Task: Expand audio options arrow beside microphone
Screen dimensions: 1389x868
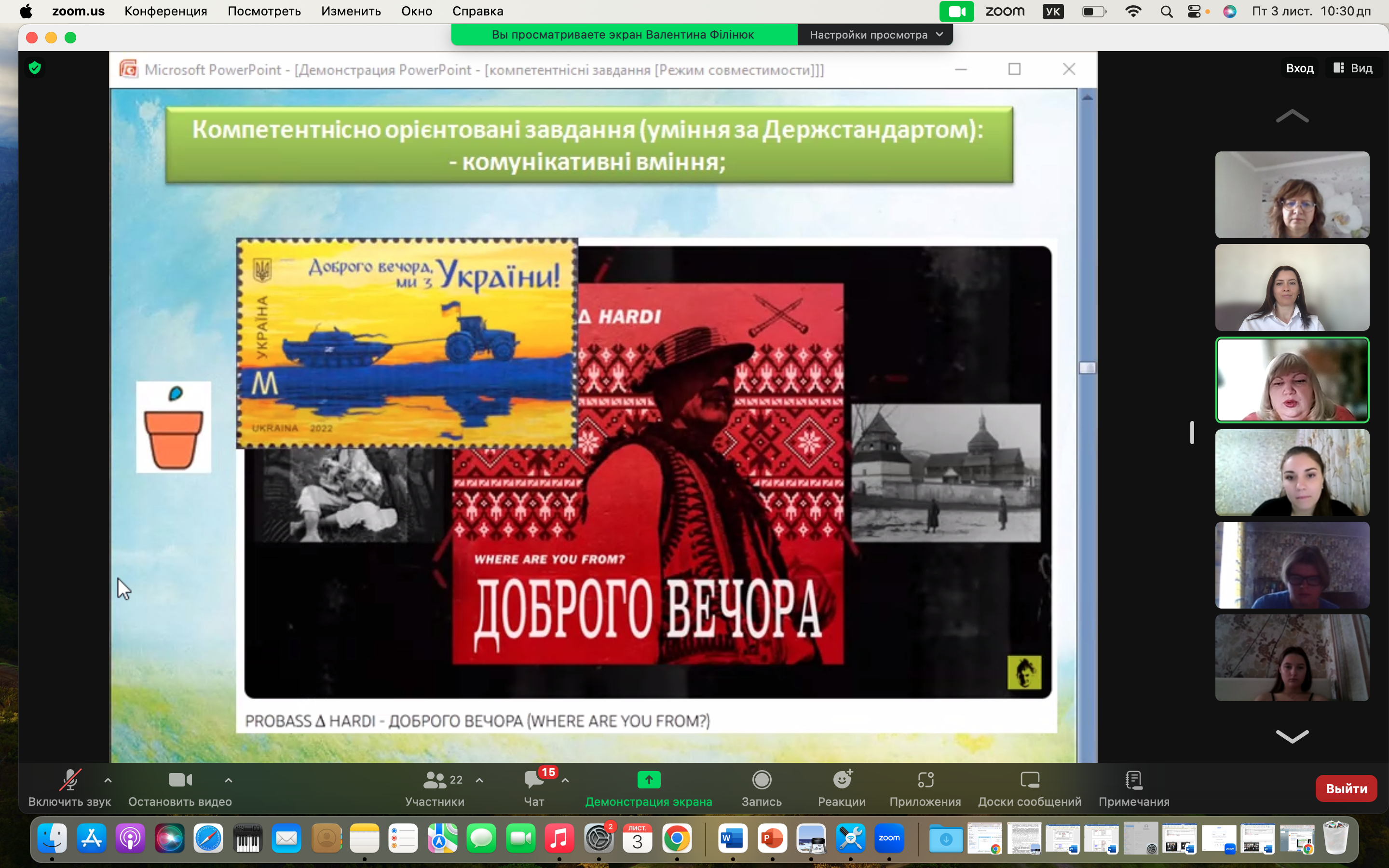Action: 108,780
